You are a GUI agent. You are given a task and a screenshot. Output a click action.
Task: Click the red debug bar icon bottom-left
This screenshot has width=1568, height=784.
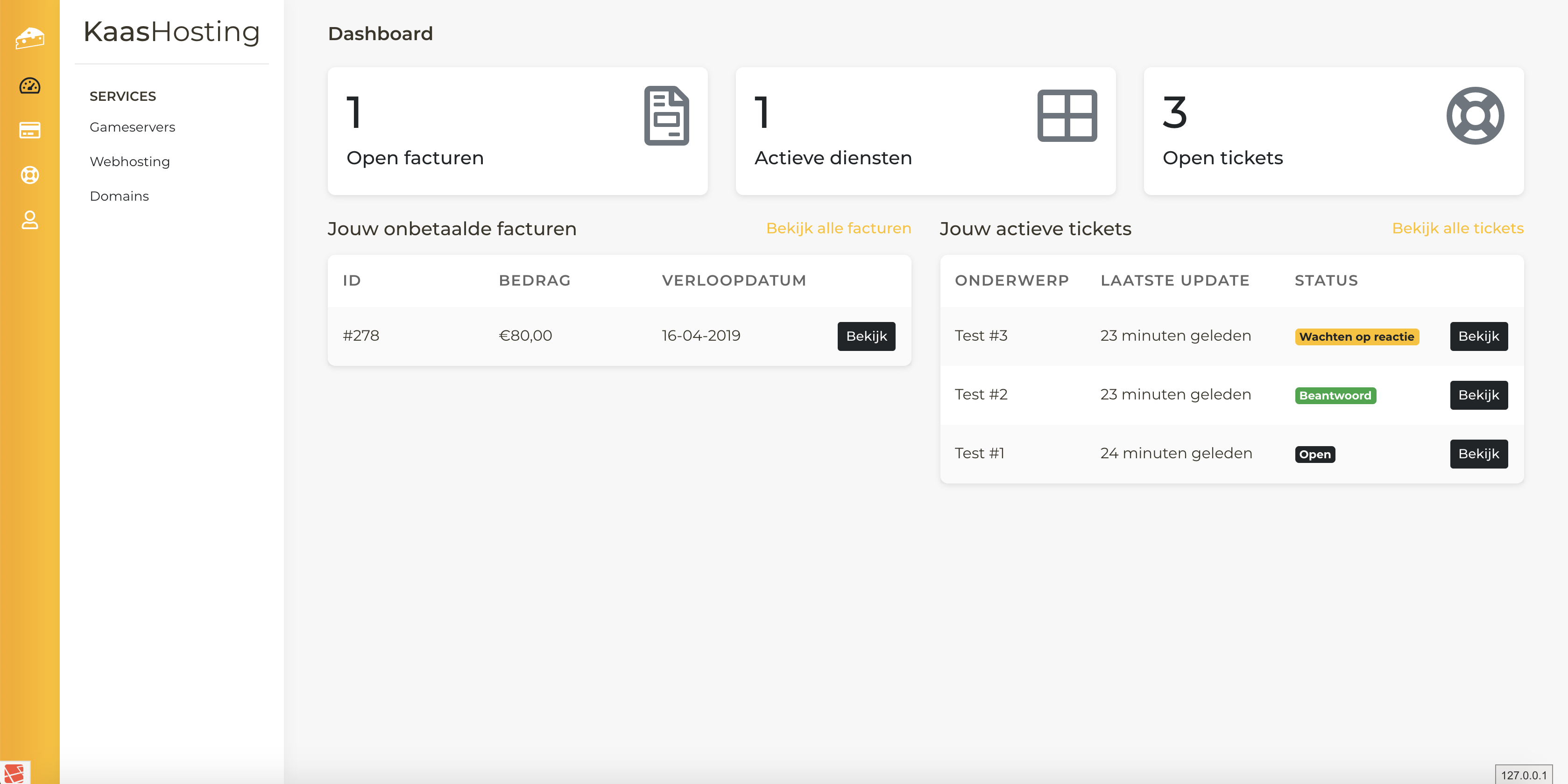point(14,773)
